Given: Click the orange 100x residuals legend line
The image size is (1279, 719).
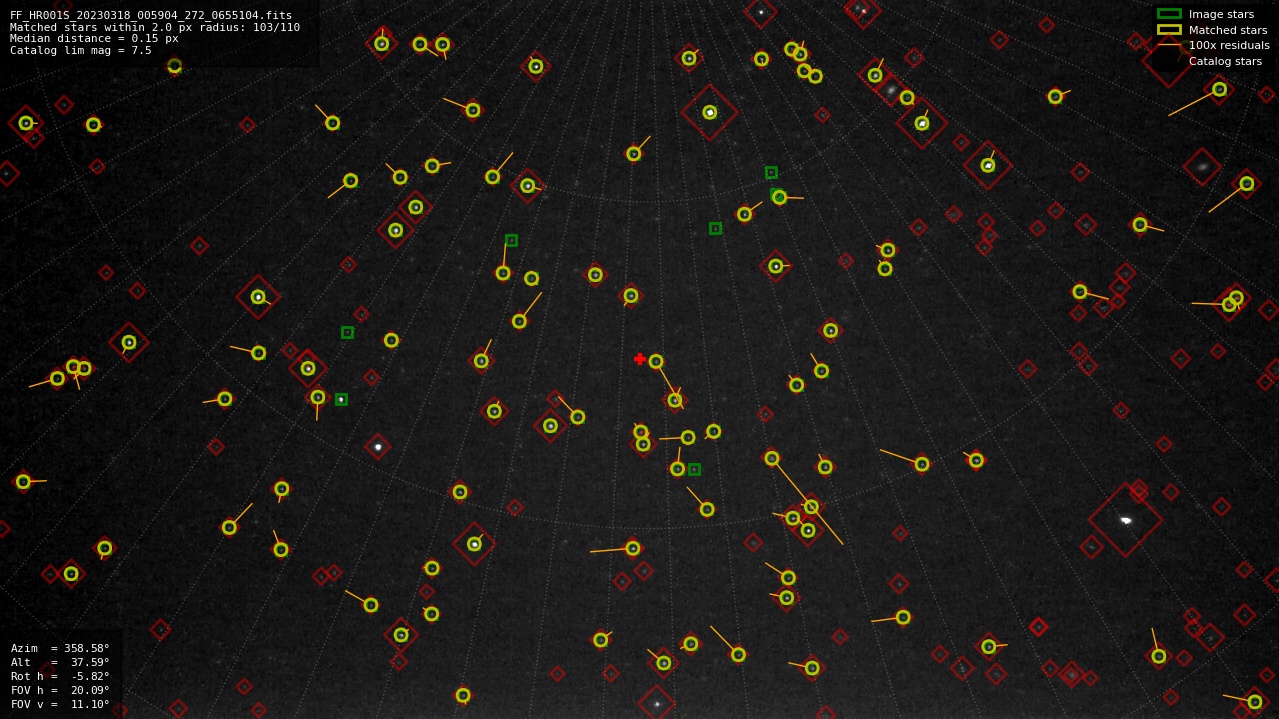Looking at the screenshot, I should coord(1169,45).
